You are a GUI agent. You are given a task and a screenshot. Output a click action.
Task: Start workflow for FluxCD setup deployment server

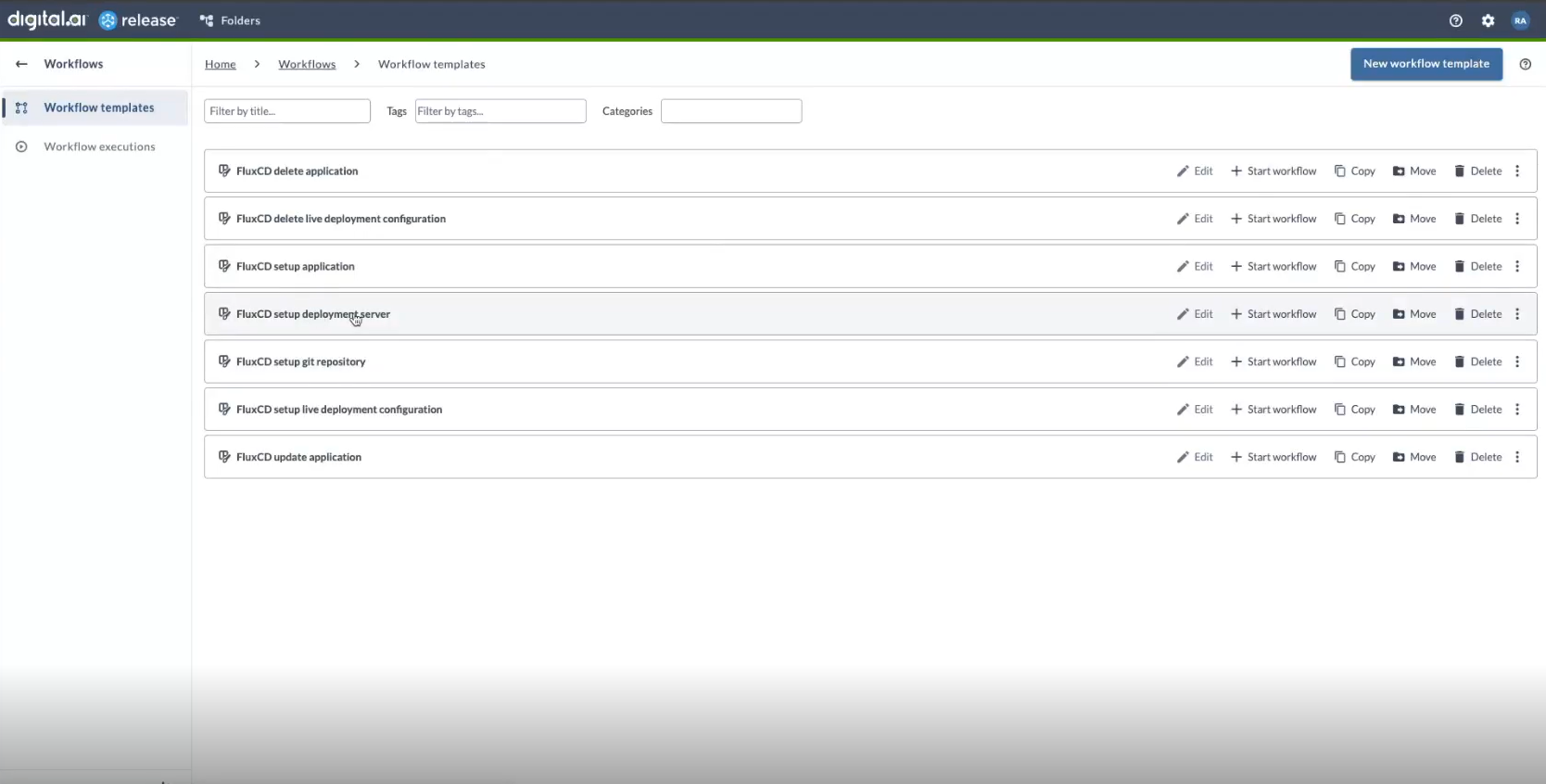click(1274, 314)
